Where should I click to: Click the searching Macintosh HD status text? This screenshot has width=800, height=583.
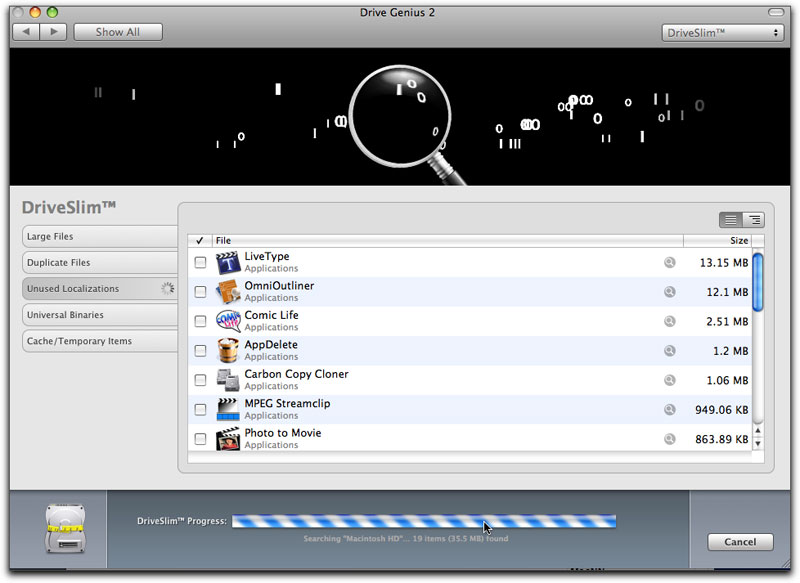point(406,539)
